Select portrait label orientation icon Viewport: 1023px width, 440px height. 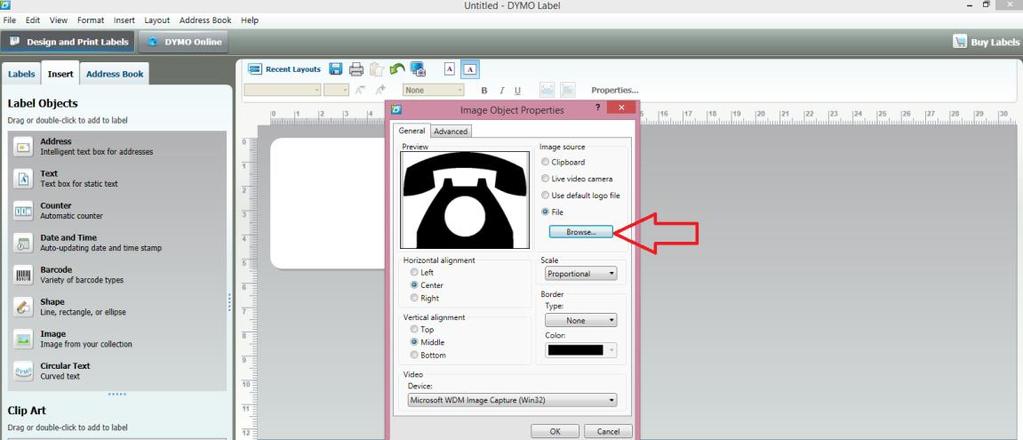(450, 69)
